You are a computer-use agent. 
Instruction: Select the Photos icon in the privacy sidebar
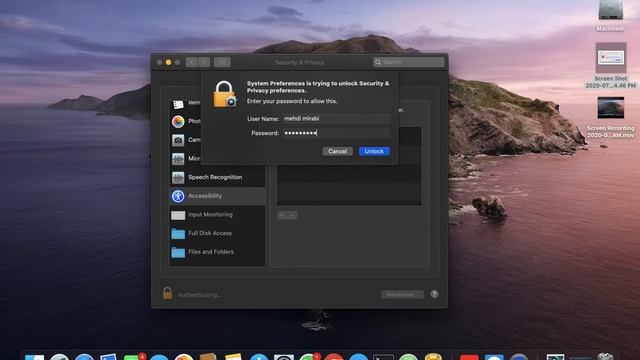click(x=178, y=122)
